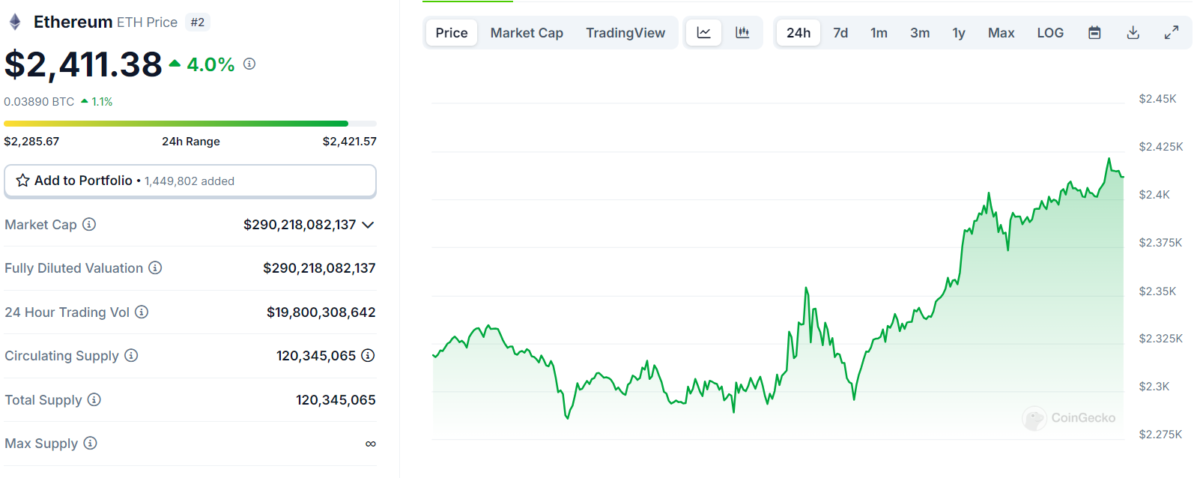
Task: Click info icon right of circulating supply value
Action: [368, 356]
